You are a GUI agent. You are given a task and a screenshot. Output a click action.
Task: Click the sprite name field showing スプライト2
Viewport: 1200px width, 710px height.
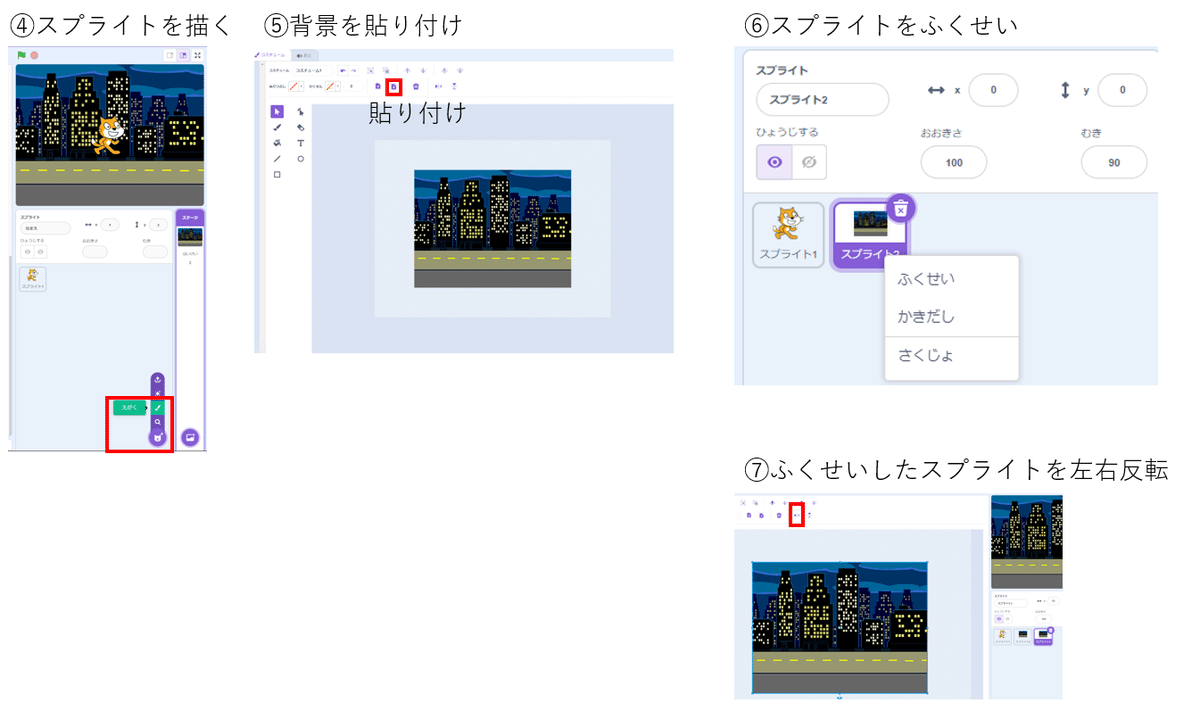[x=823, y=100]
